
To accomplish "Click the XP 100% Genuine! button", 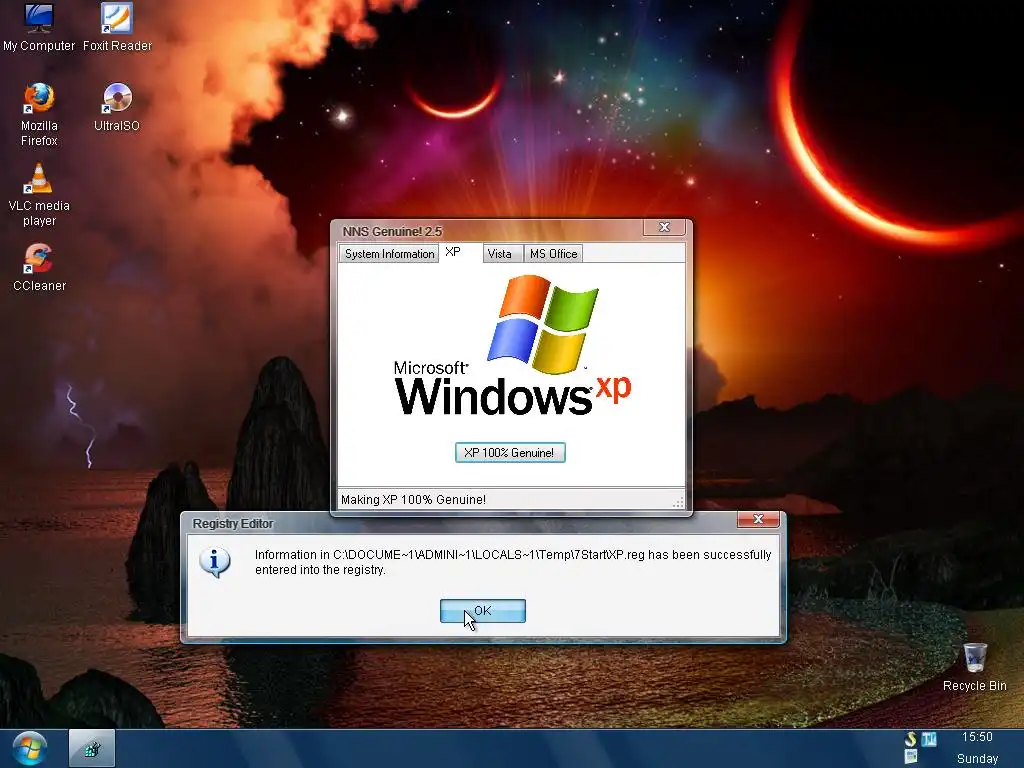I will point(510,453).
